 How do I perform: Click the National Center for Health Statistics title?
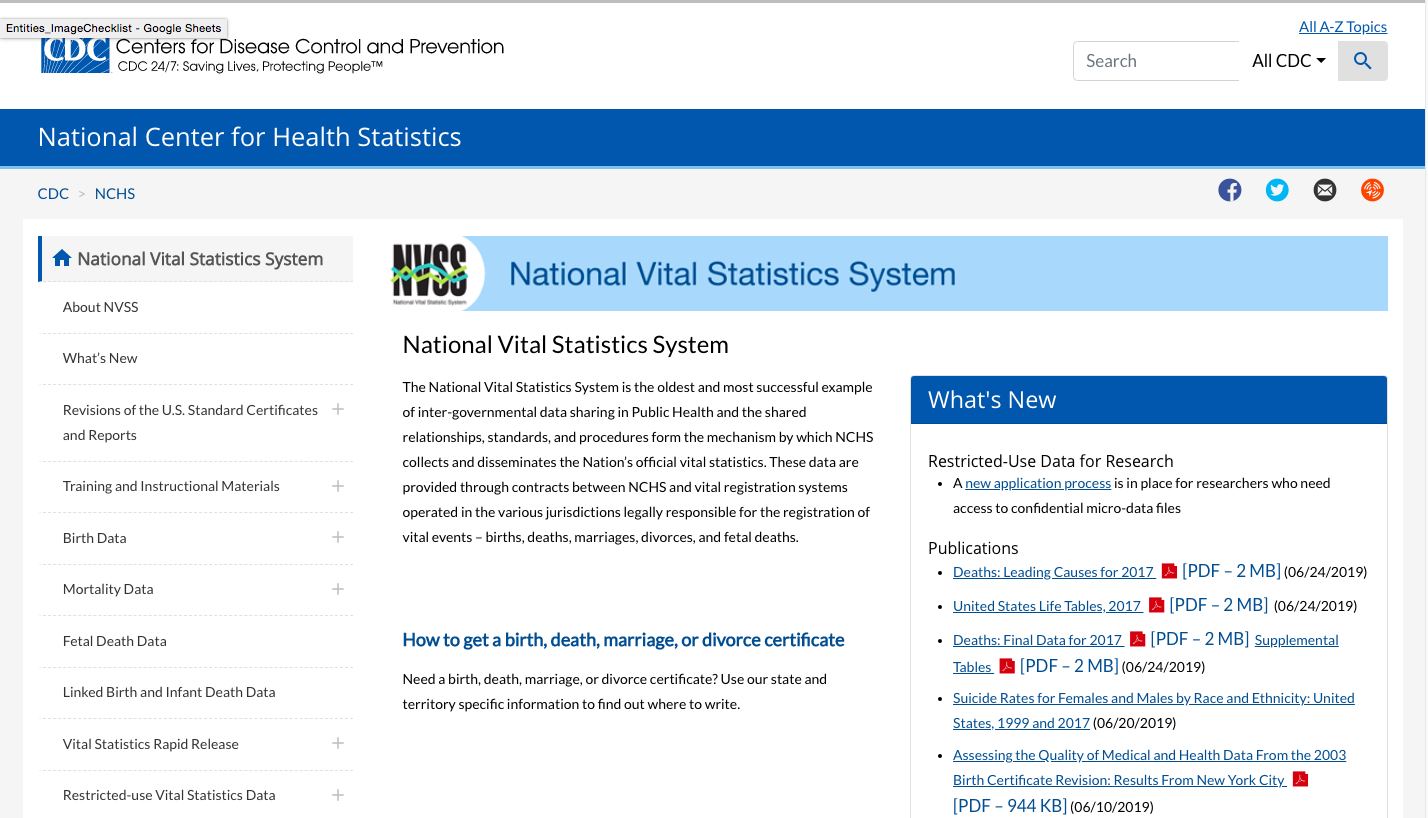click(x=249, y=137)
